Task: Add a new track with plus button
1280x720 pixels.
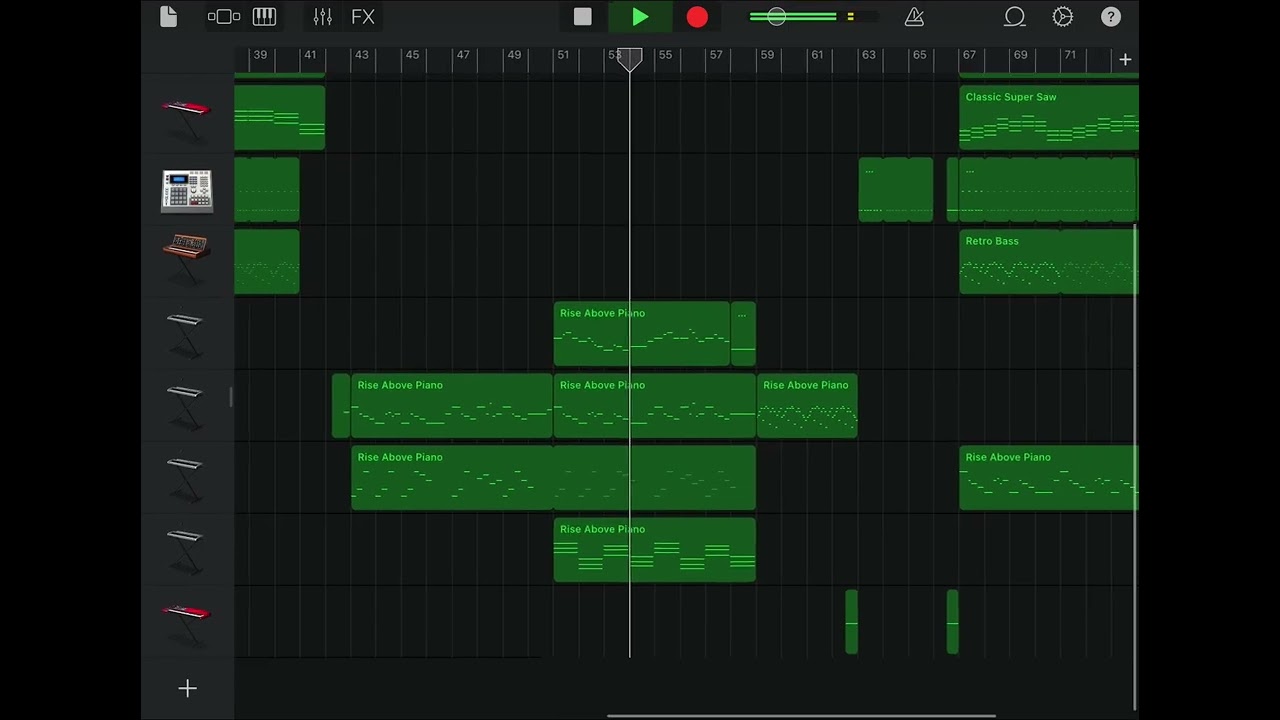Action: 187,688
